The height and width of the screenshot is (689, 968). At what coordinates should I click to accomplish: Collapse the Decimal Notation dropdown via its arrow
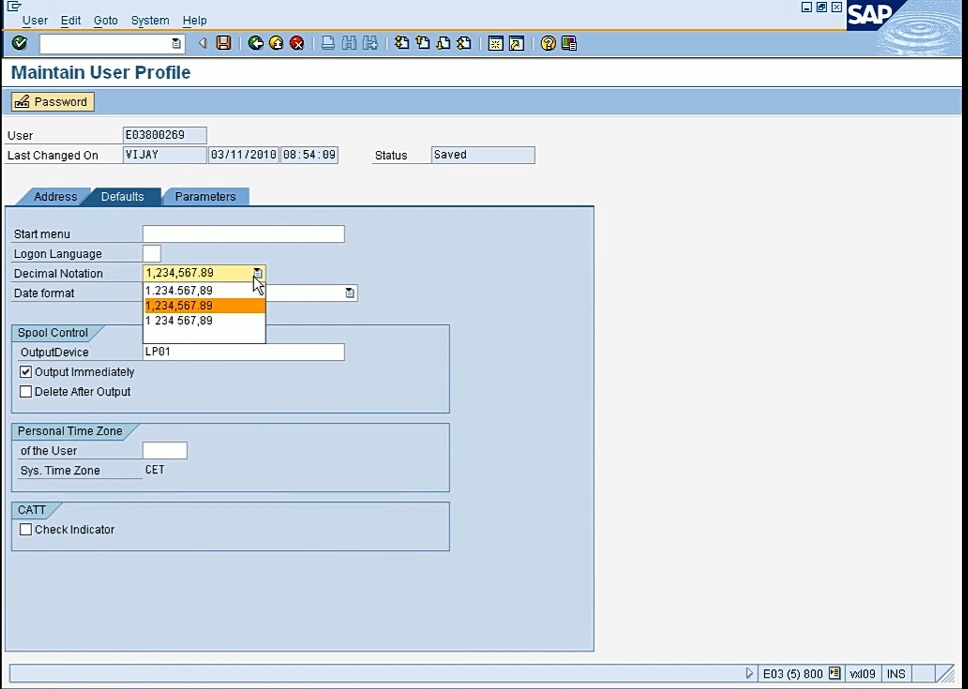(x=258, y=273)
